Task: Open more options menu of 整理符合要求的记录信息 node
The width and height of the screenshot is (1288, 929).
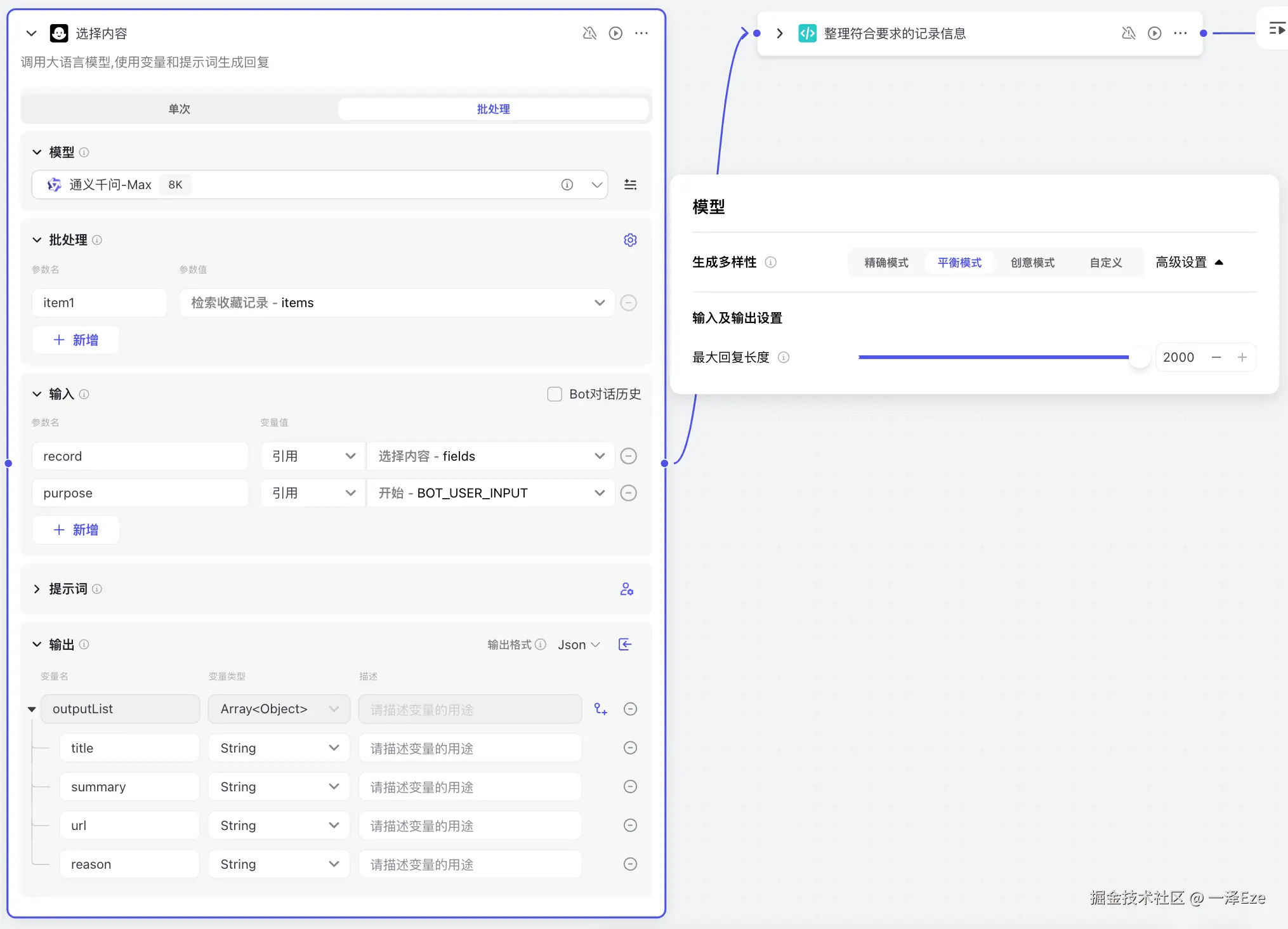Action: pos(1180,33)
